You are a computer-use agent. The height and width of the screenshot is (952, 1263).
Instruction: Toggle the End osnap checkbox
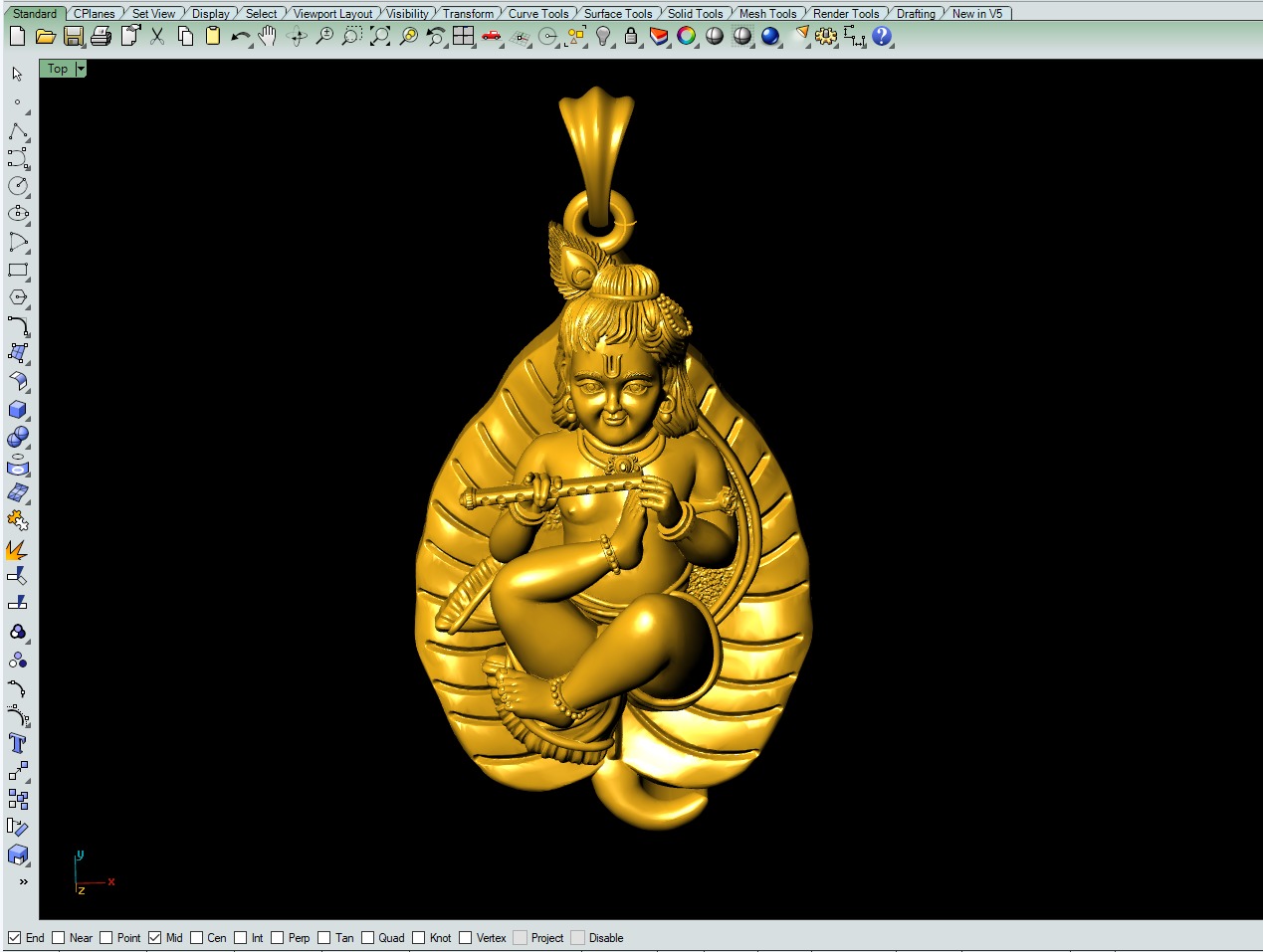[15, 937]
